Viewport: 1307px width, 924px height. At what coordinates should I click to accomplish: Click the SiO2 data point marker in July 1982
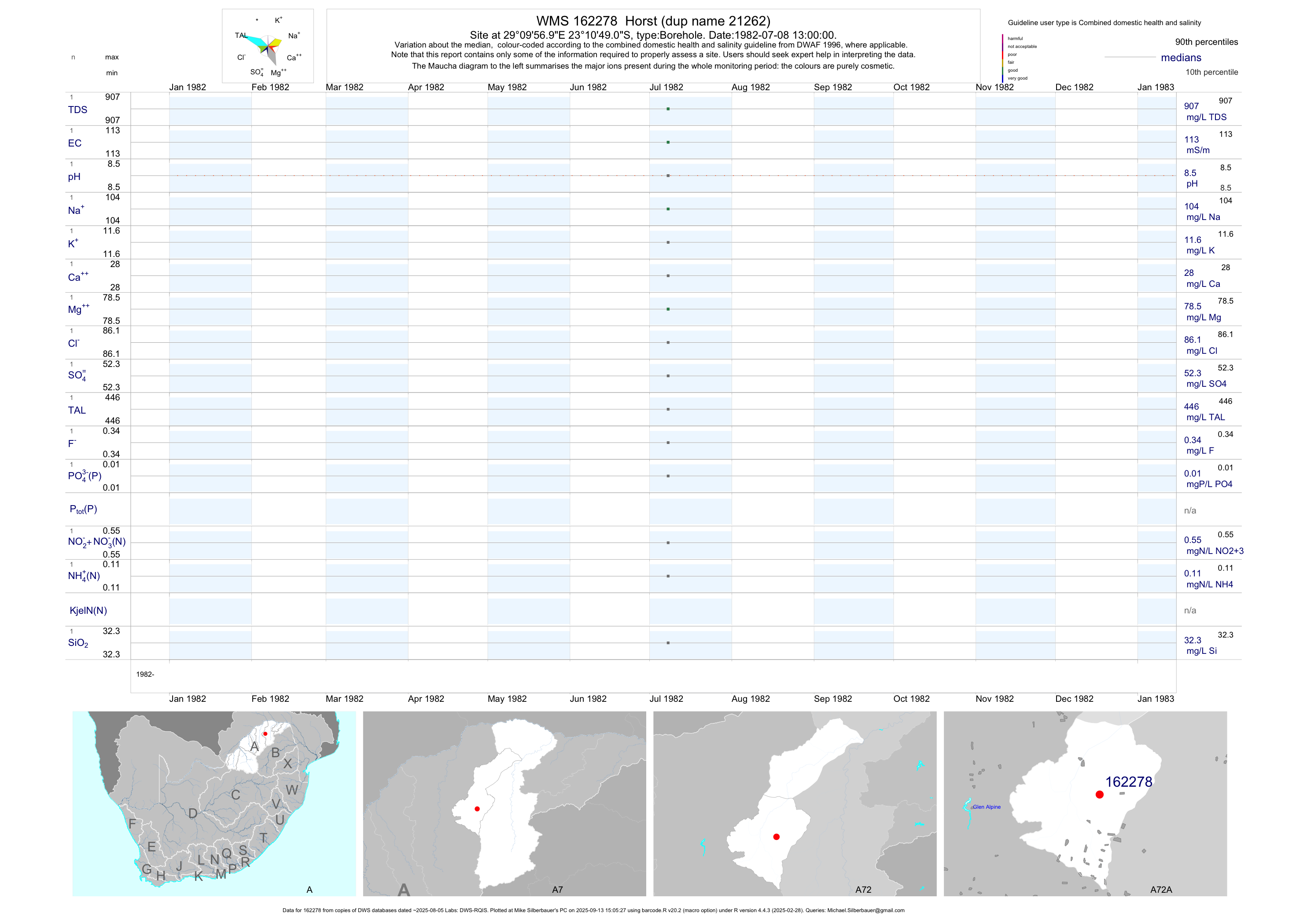click(668, 643)
